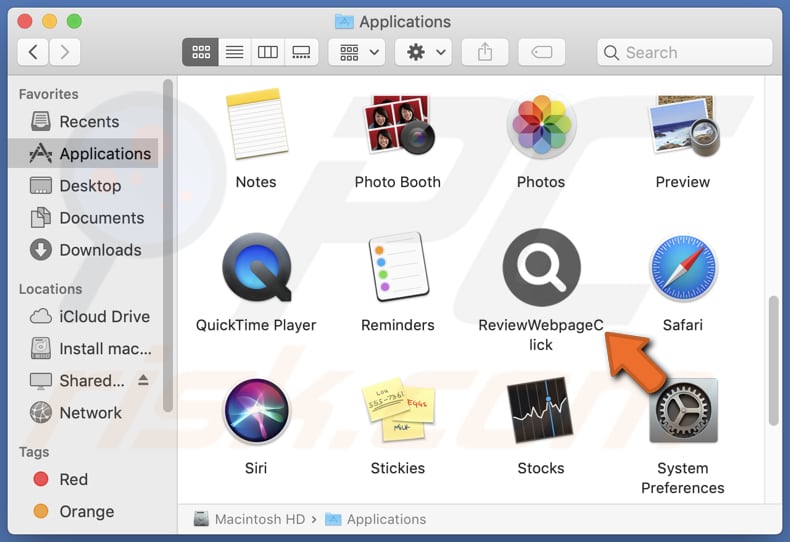The height and width of the screenshot is (542, 790).
Task: Go forward with the right chevron button
Action: coord(64,52)
